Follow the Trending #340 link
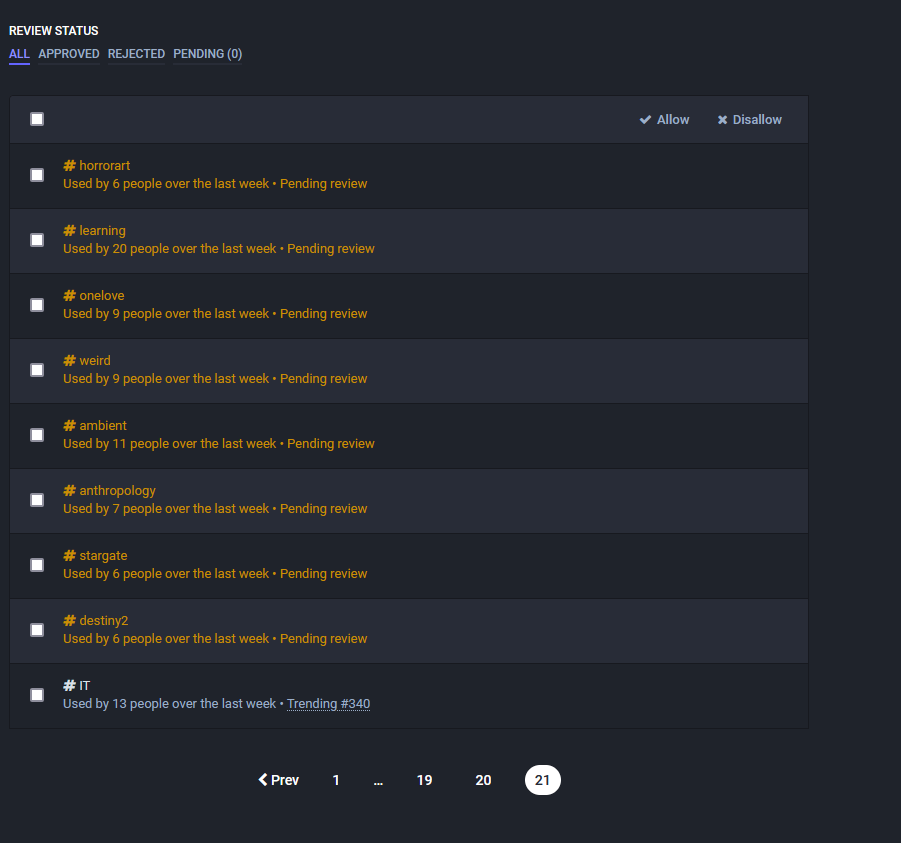Screen dimensions: 901x843 click(x=328, y=703)
